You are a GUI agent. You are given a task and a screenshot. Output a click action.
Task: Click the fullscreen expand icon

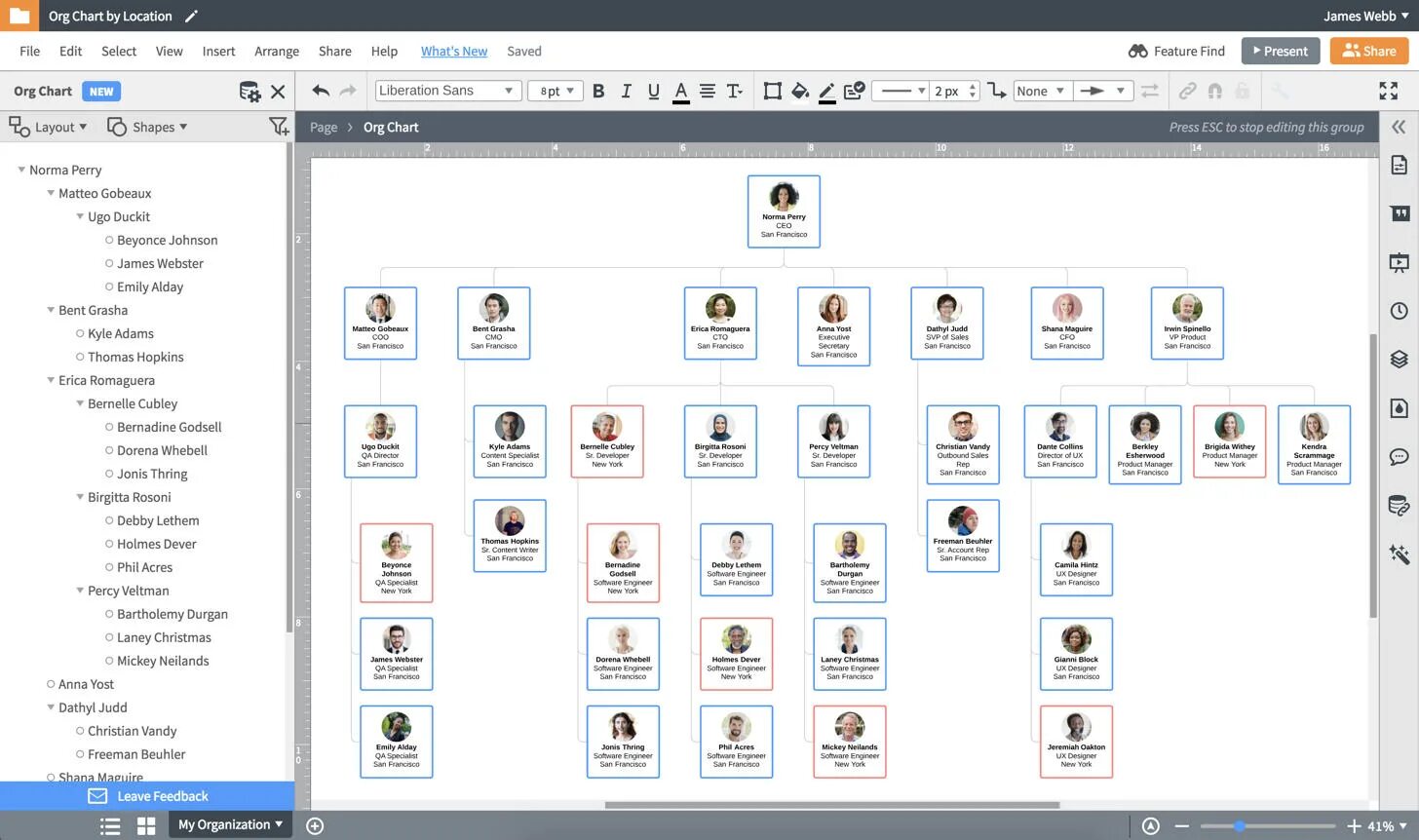[1389, 91]
